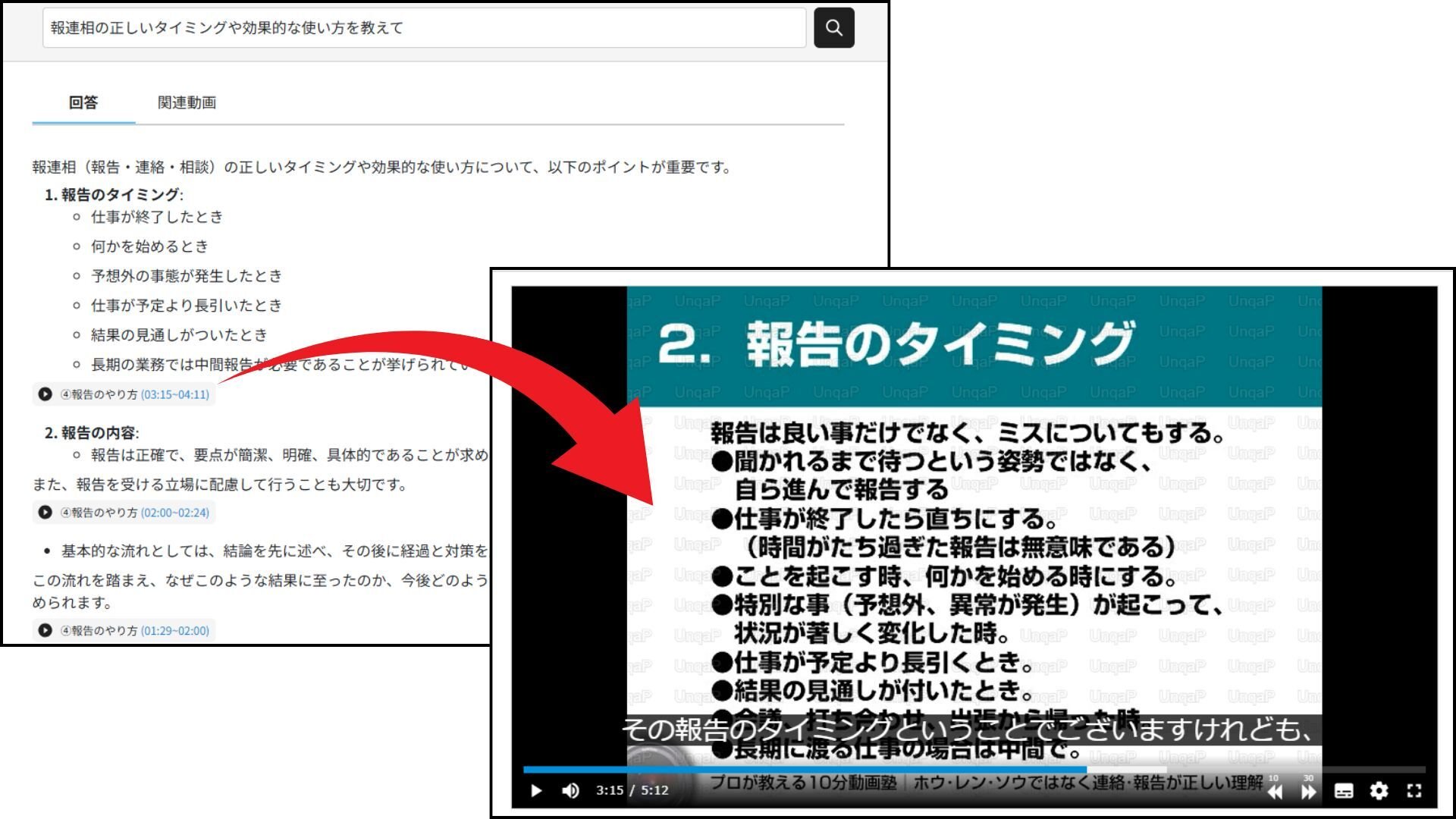The height and width of the screenshot is (819, 1456).
Task: Open clip link ④報告のやり方 (02:00~02:24)
Action: pyautogui.click(x=135, y=513)
